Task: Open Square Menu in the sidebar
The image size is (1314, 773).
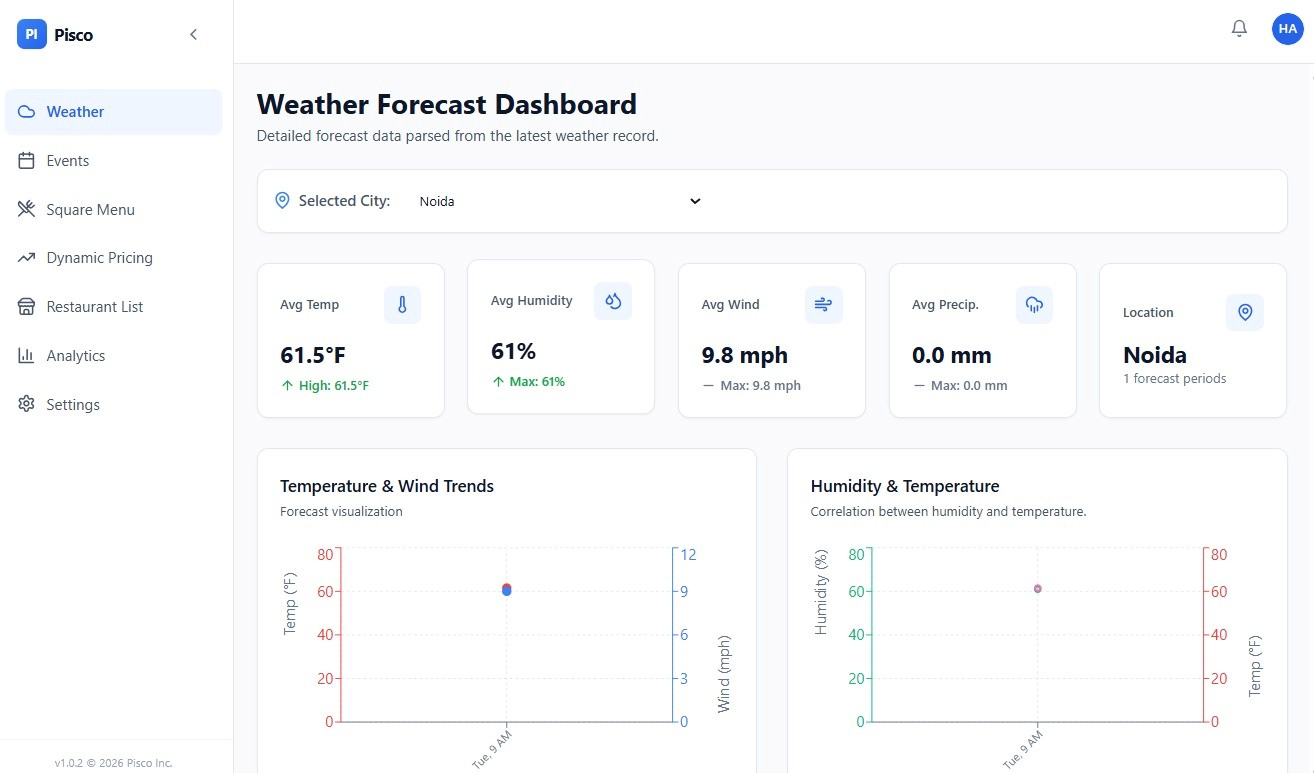Action: click(x=90, y=210)
